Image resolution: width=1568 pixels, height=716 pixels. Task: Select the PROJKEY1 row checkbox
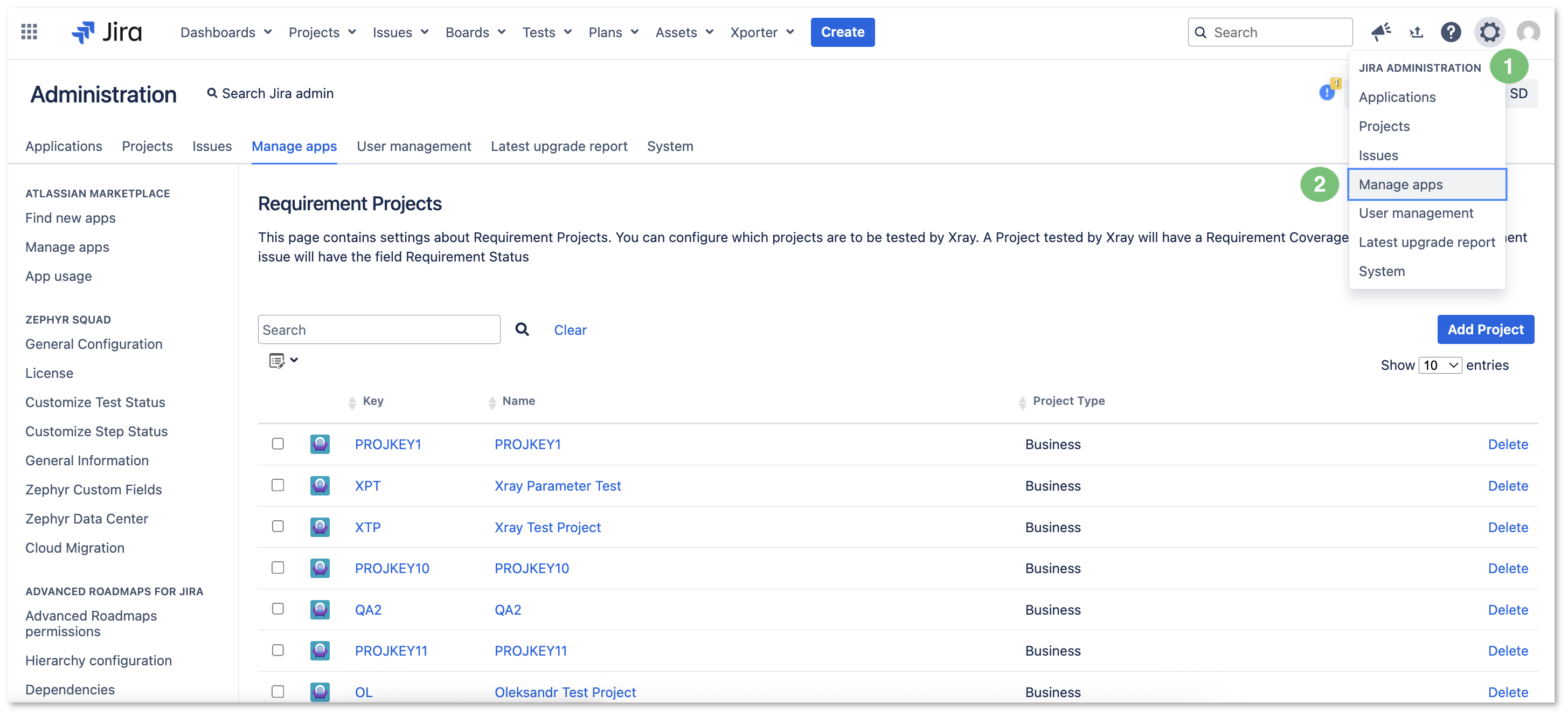(x=277, y=444)
